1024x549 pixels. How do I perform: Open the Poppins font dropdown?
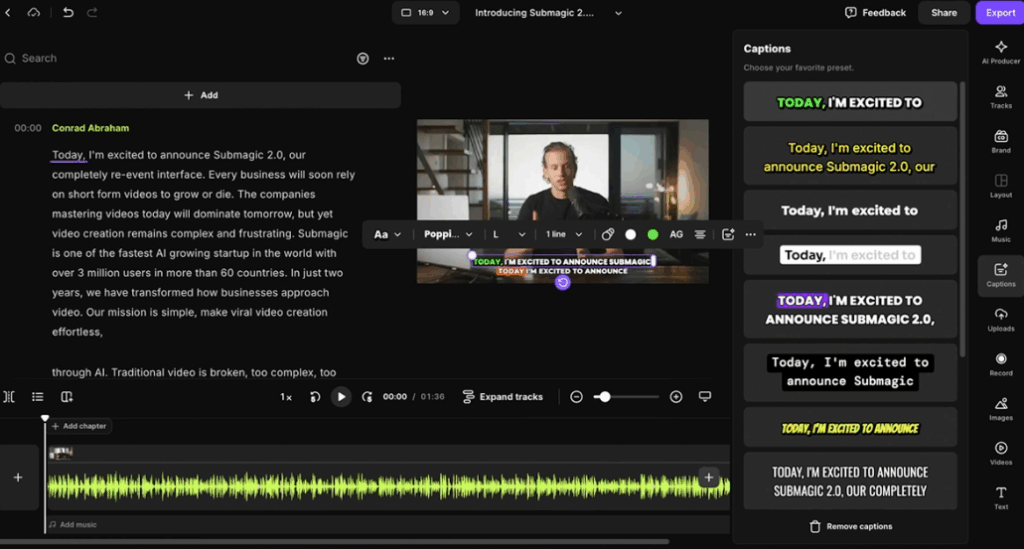tap(448, 234)
